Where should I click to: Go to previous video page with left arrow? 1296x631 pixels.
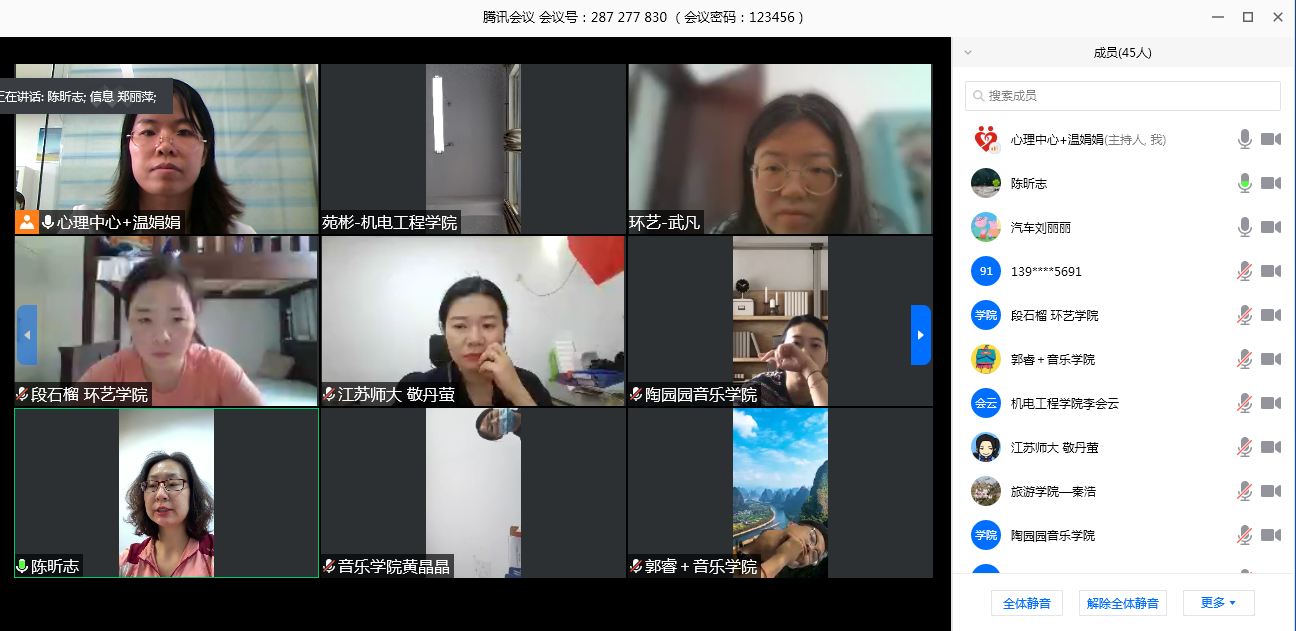[27, 335]
